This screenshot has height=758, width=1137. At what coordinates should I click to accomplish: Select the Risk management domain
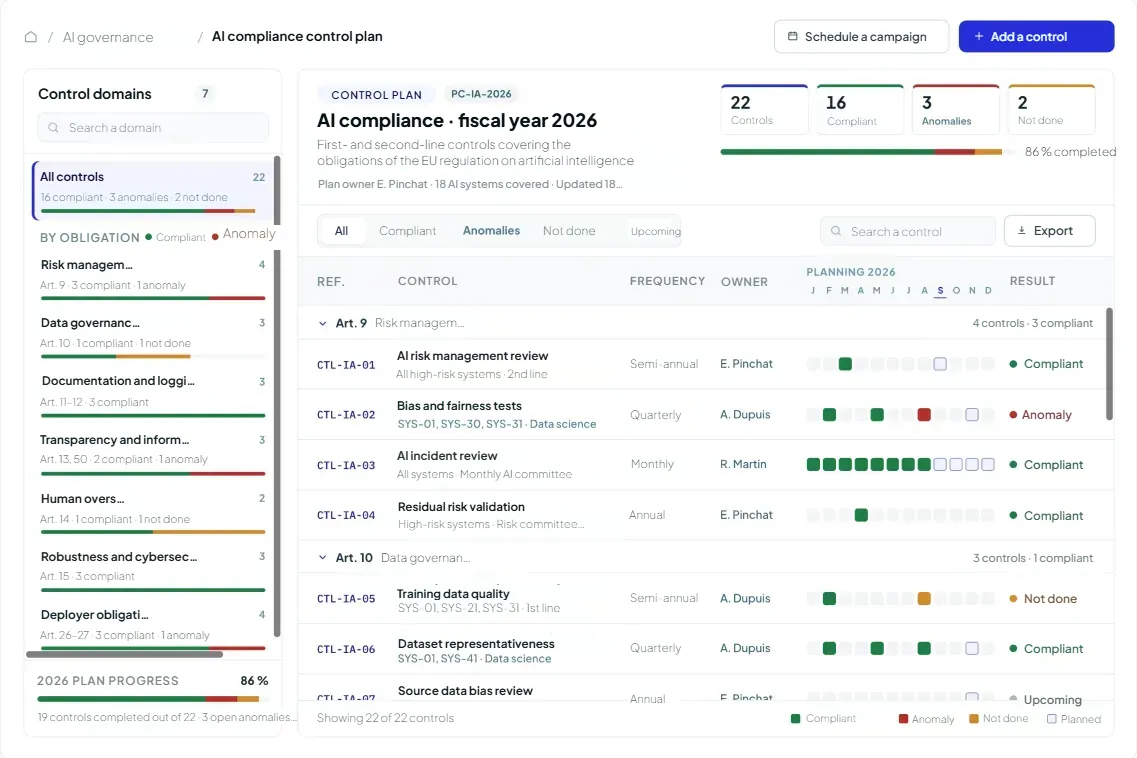click(x=152, y=277)
